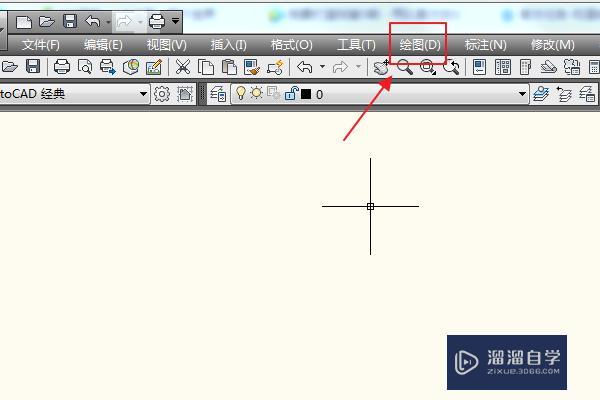600x400 pixels.
Task: Expand redo list in standard toolbar
Action: click(x=358, y=67)
